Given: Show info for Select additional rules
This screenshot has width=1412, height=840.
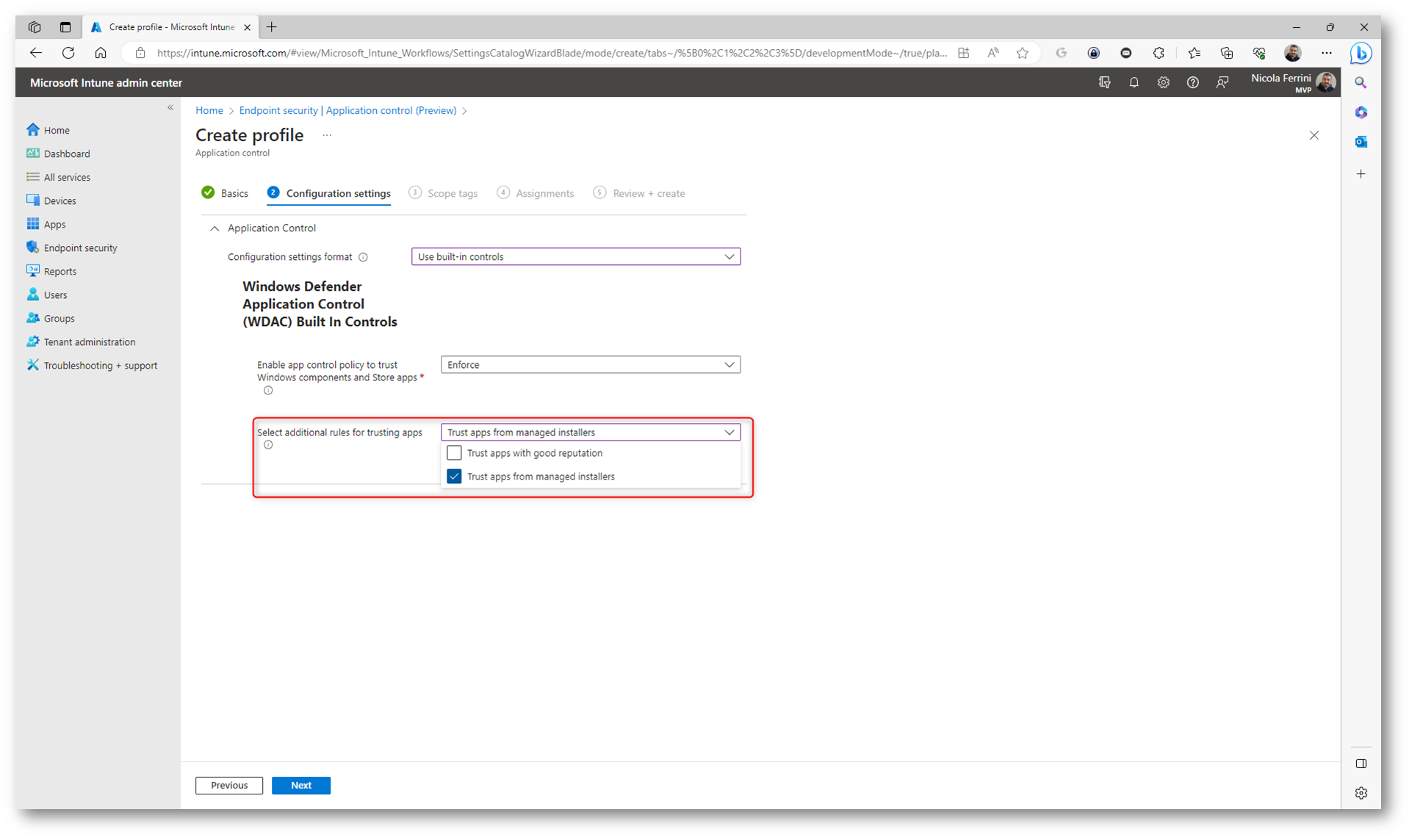Looking at the screenshot, I should click(268, 445).
